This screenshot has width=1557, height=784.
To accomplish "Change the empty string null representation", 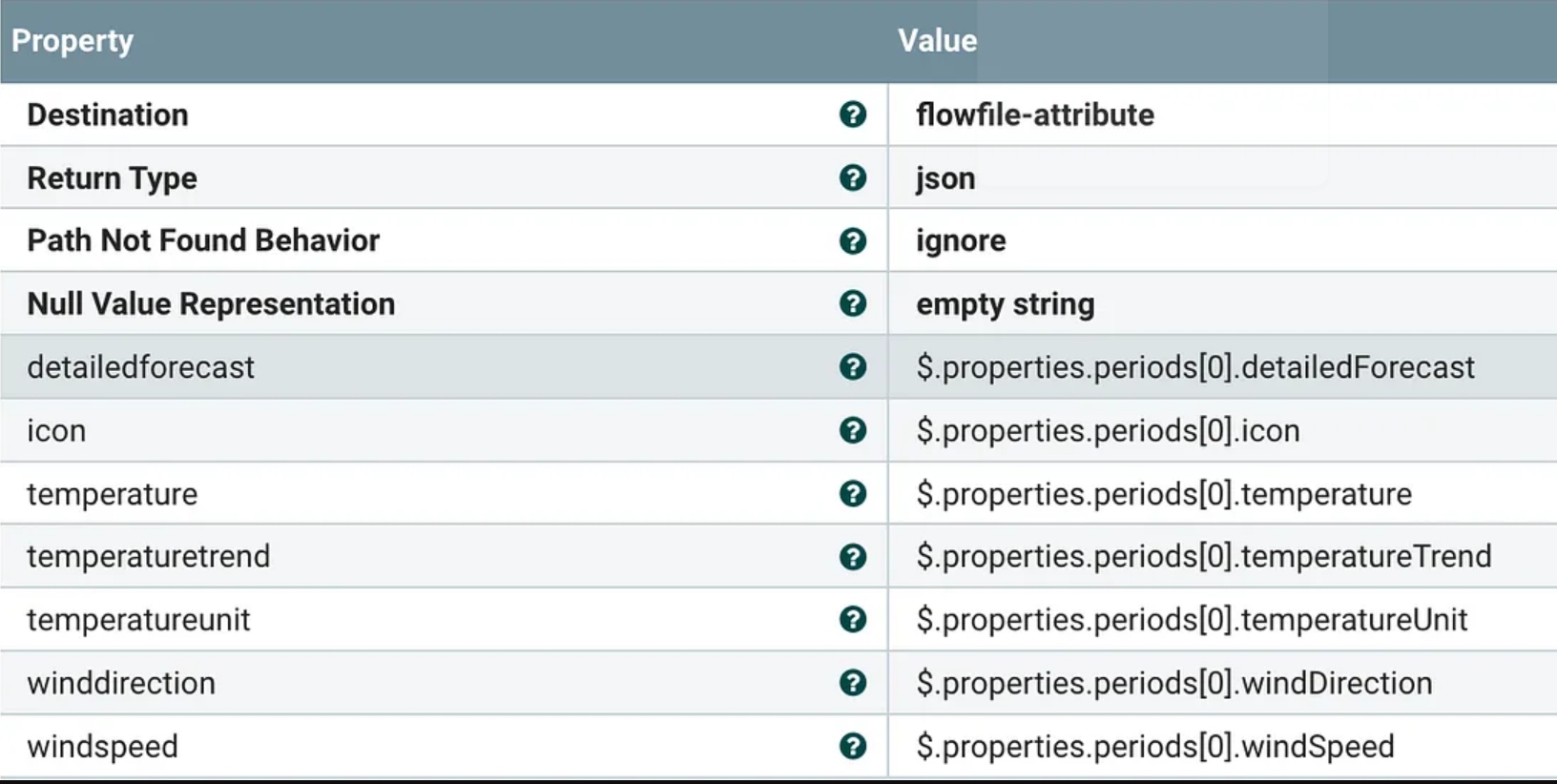I will point(1006,304).
